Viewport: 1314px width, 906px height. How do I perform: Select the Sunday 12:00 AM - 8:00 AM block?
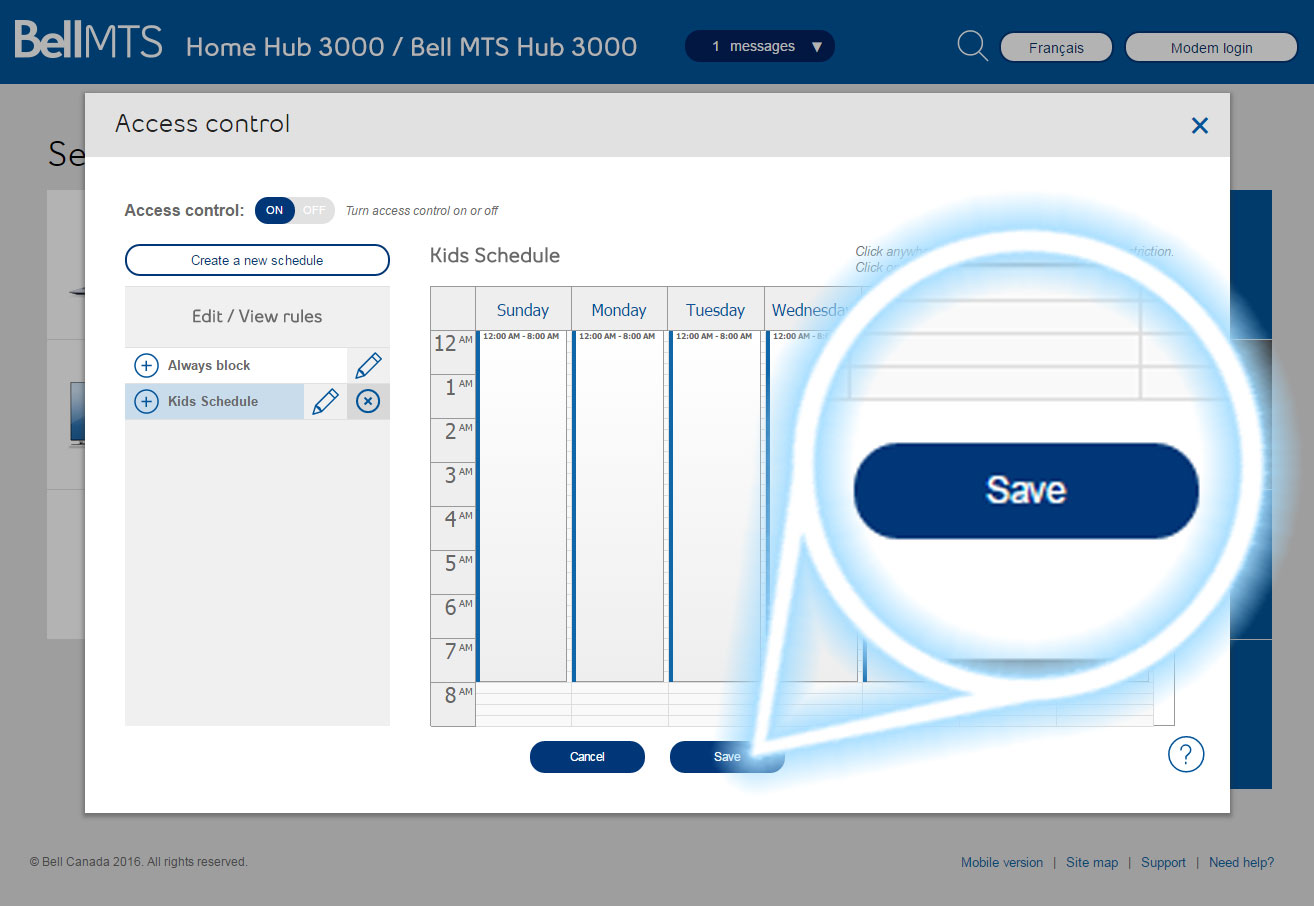522,506
